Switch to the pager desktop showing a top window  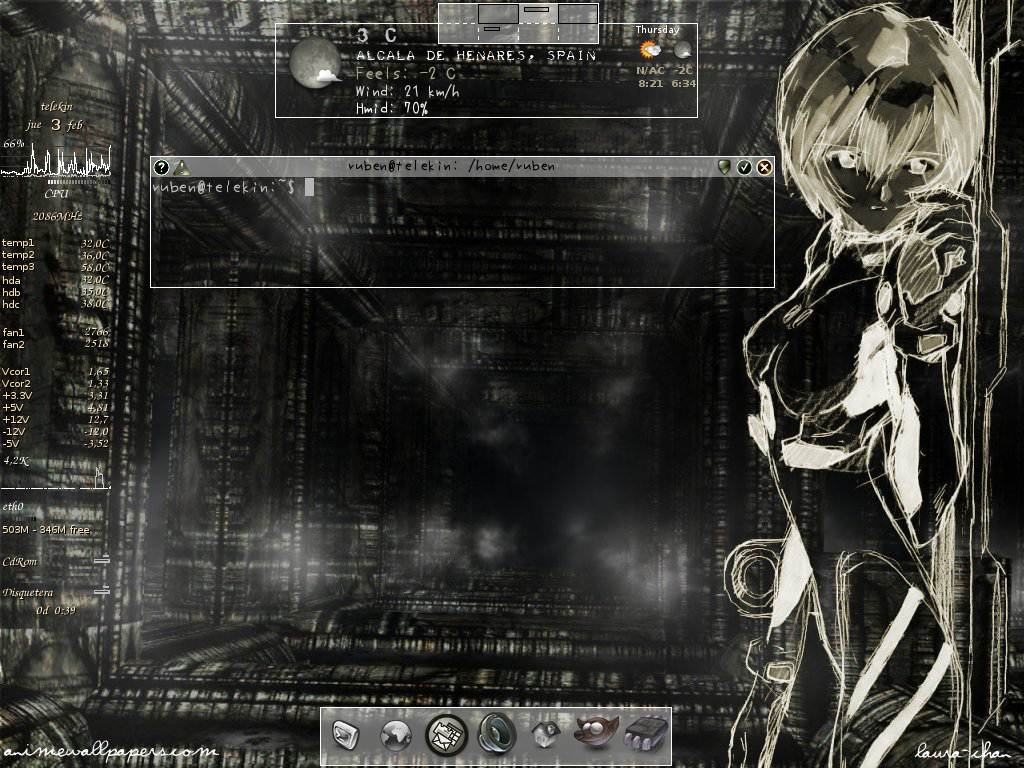pos(537,14)
